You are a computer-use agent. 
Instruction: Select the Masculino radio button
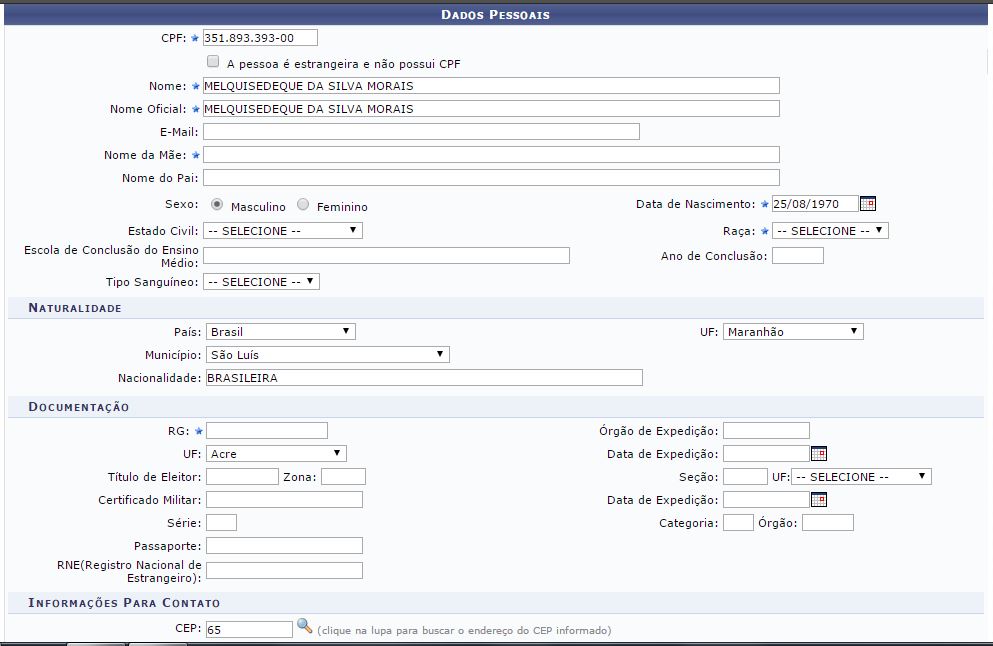[217, 204]
